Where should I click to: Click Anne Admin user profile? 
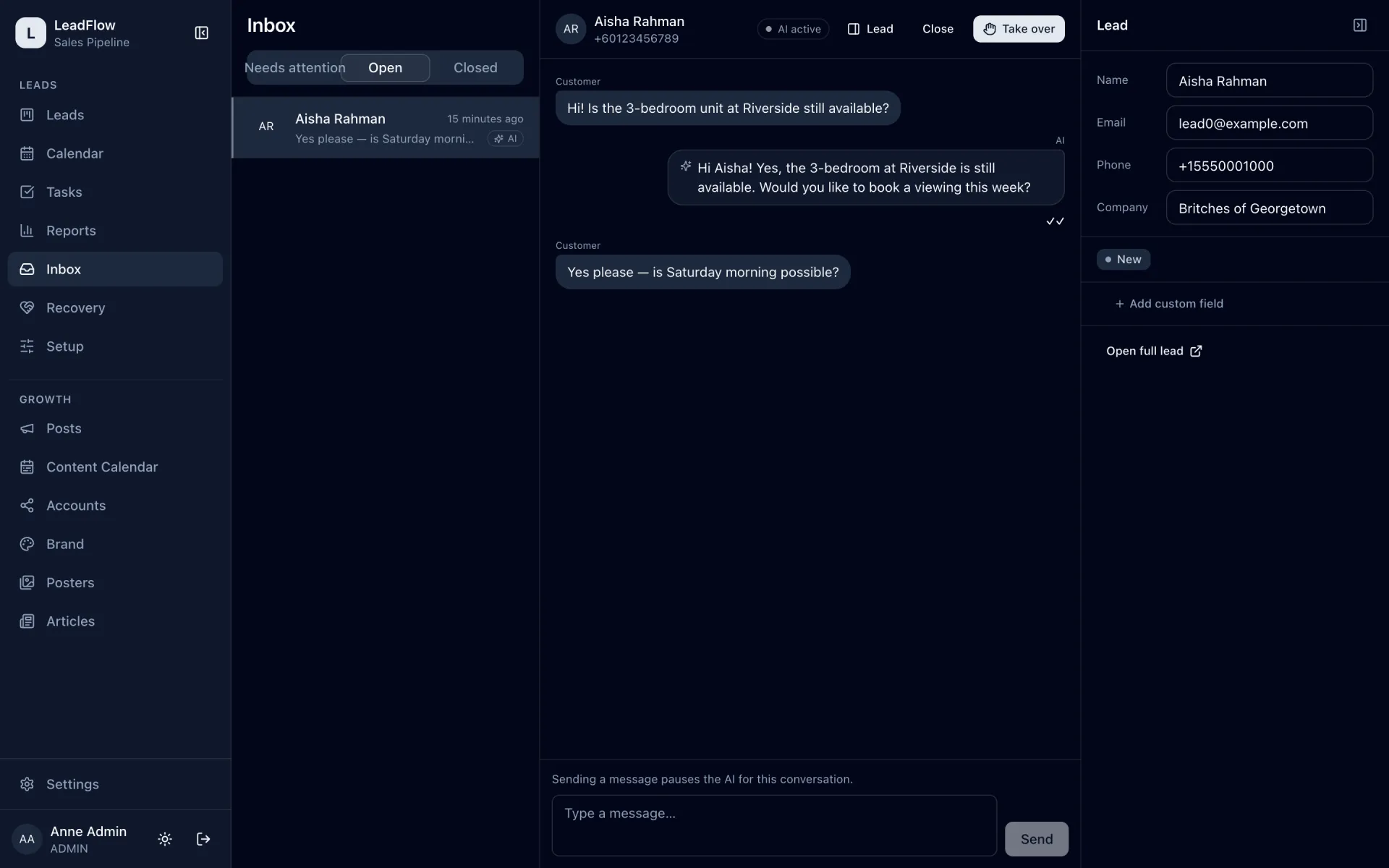click(69, 839)
